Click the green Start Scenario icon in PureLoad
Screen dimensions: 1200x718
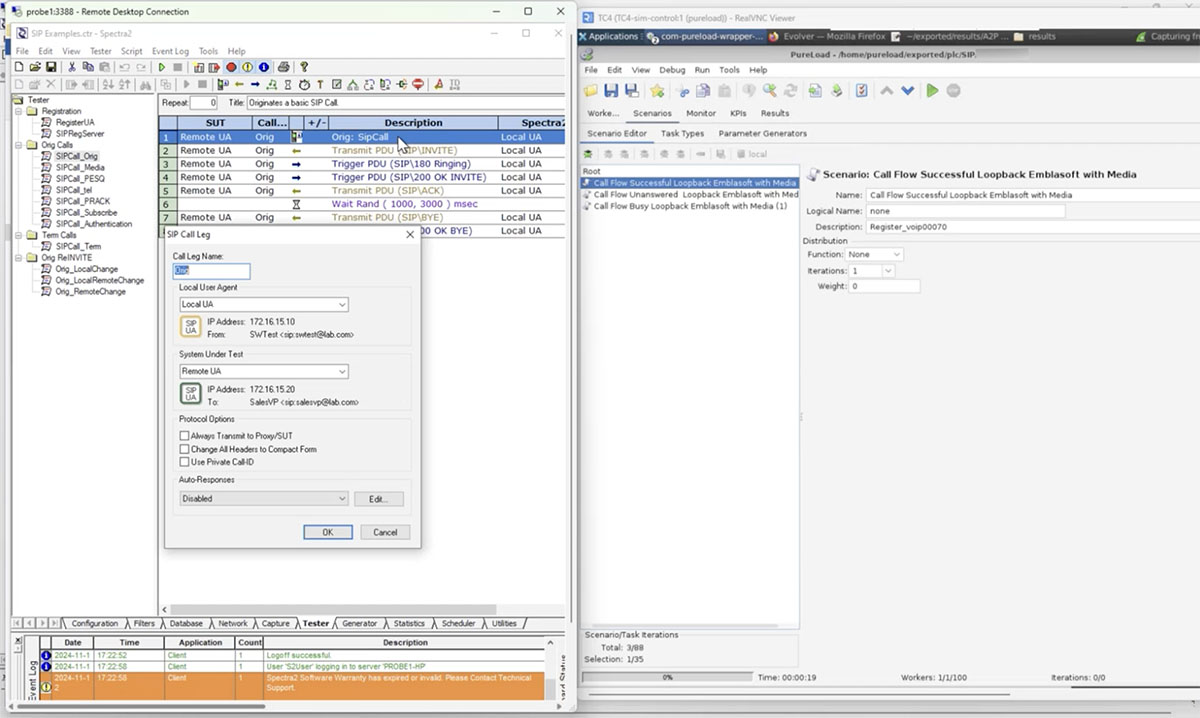tap(932, 90)
